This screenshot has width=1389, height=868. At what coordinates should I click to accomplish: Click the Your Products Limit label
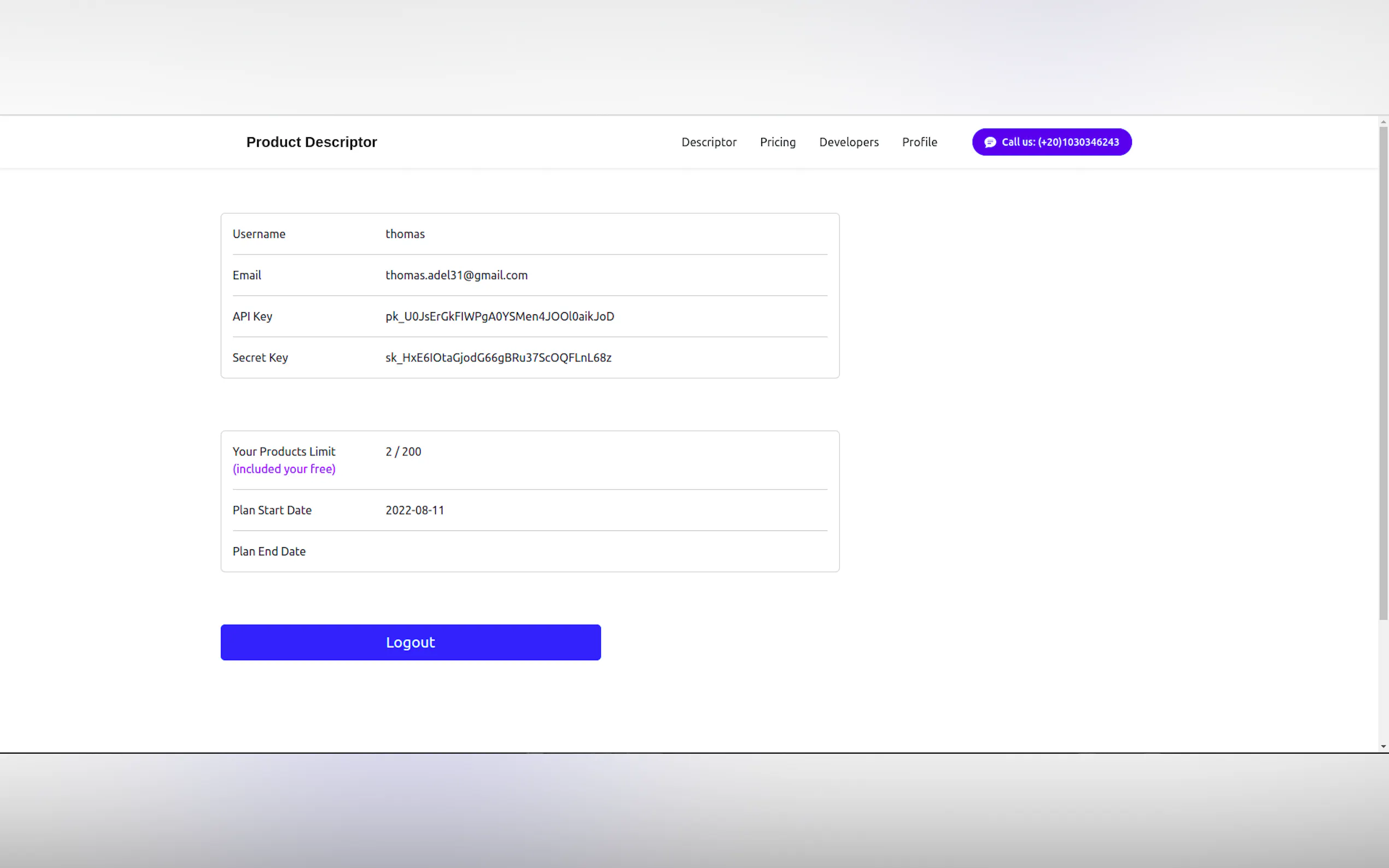(x=284, y=452)
